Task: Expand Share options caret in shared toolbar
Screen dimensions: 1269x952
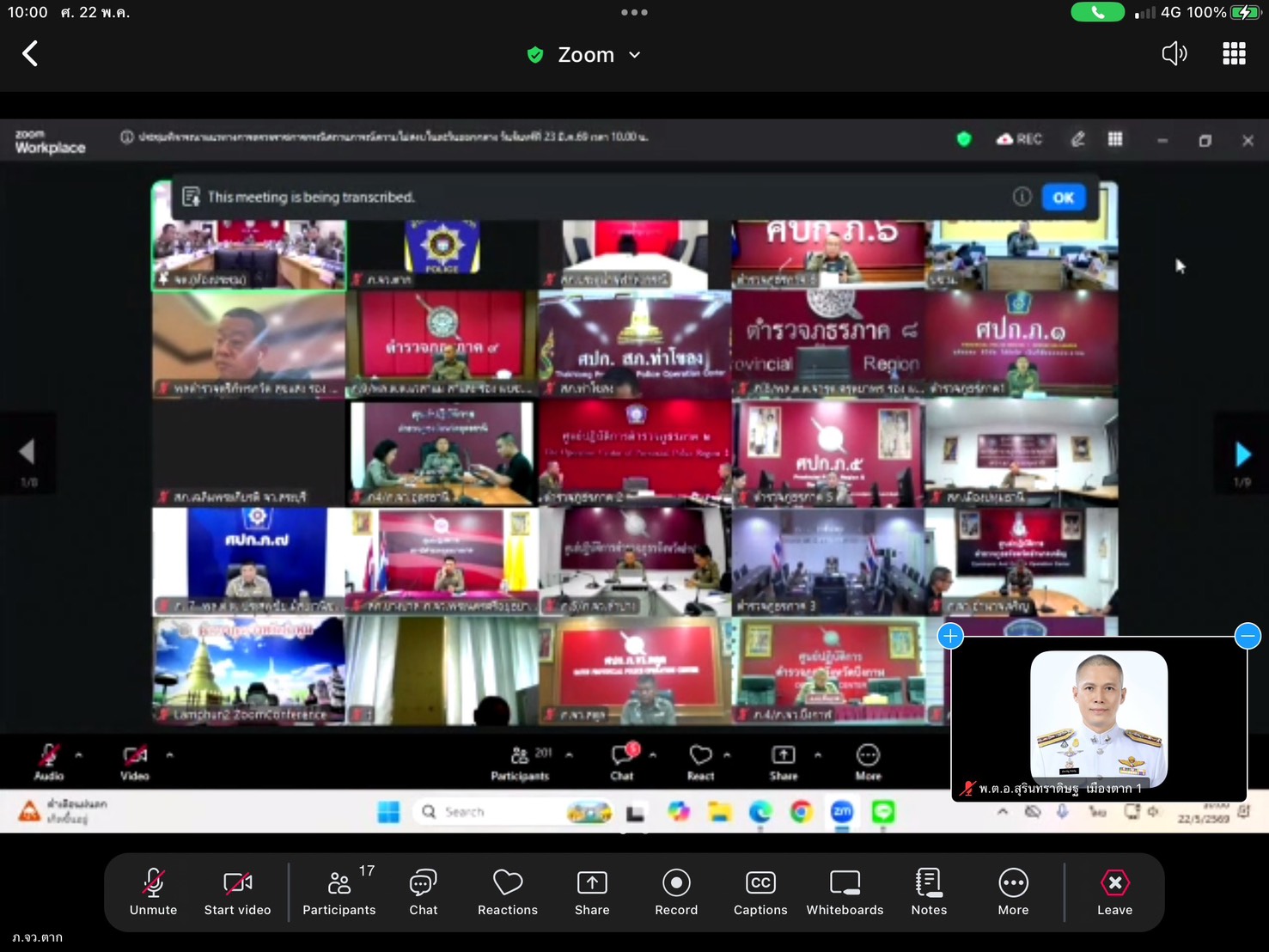Action: point(818,755)
